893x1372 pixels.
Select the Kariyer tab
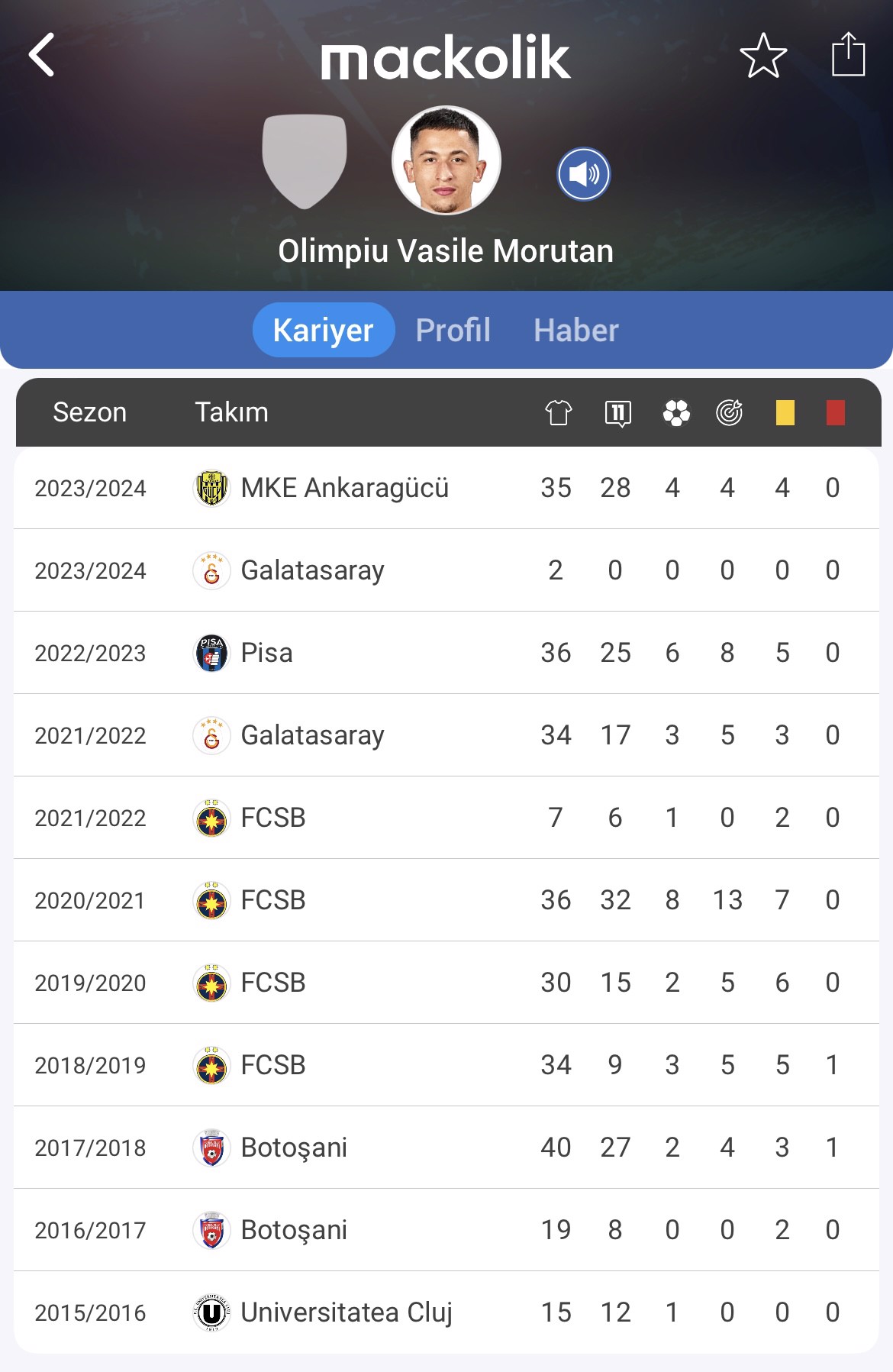coord(324,330)
